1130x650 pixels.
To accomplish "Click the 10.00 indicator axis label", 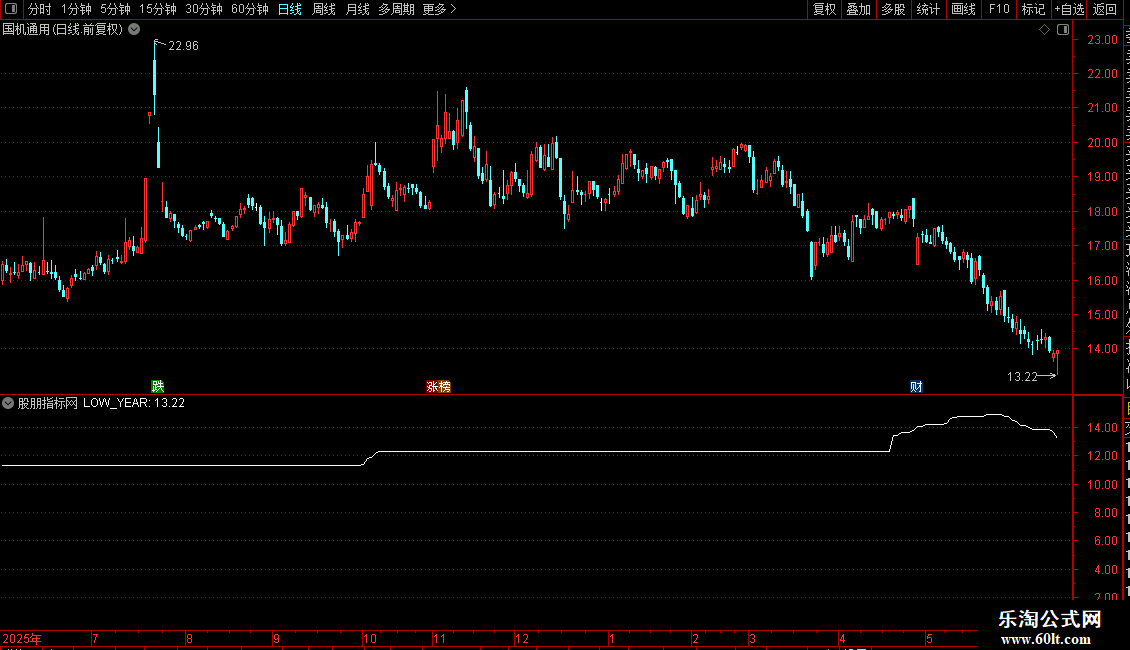I will (1103, 484).
